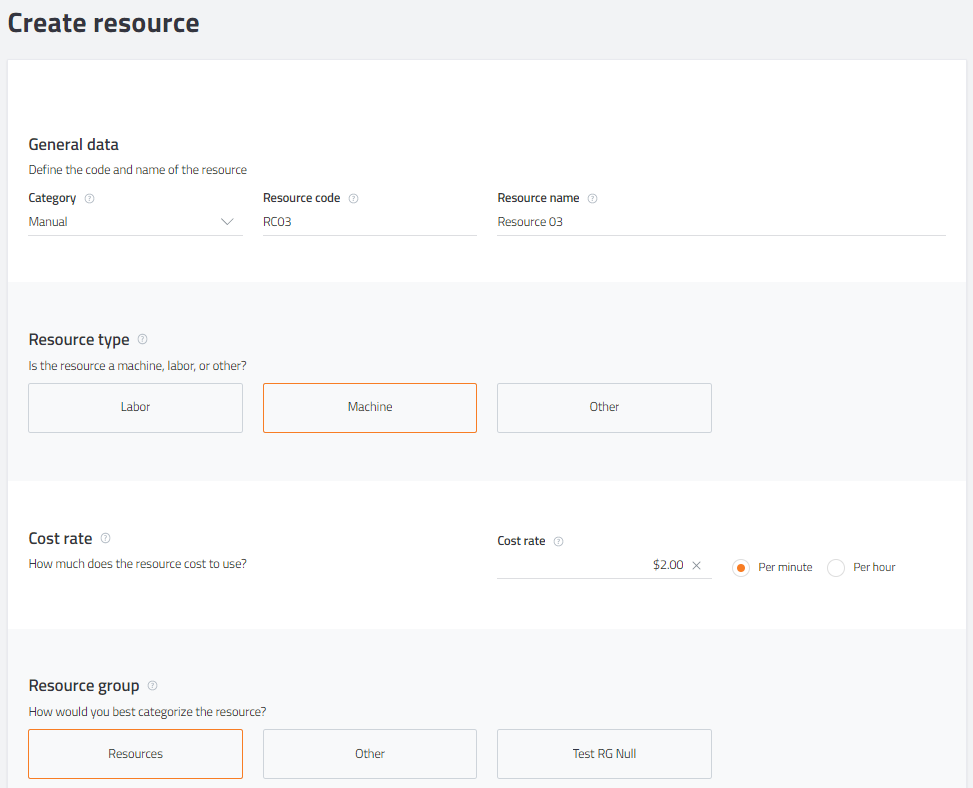The height and width of the screenshot is (788, 973).
Task: Expand the Category dropdown showing Manual
Action: point(135,222)
